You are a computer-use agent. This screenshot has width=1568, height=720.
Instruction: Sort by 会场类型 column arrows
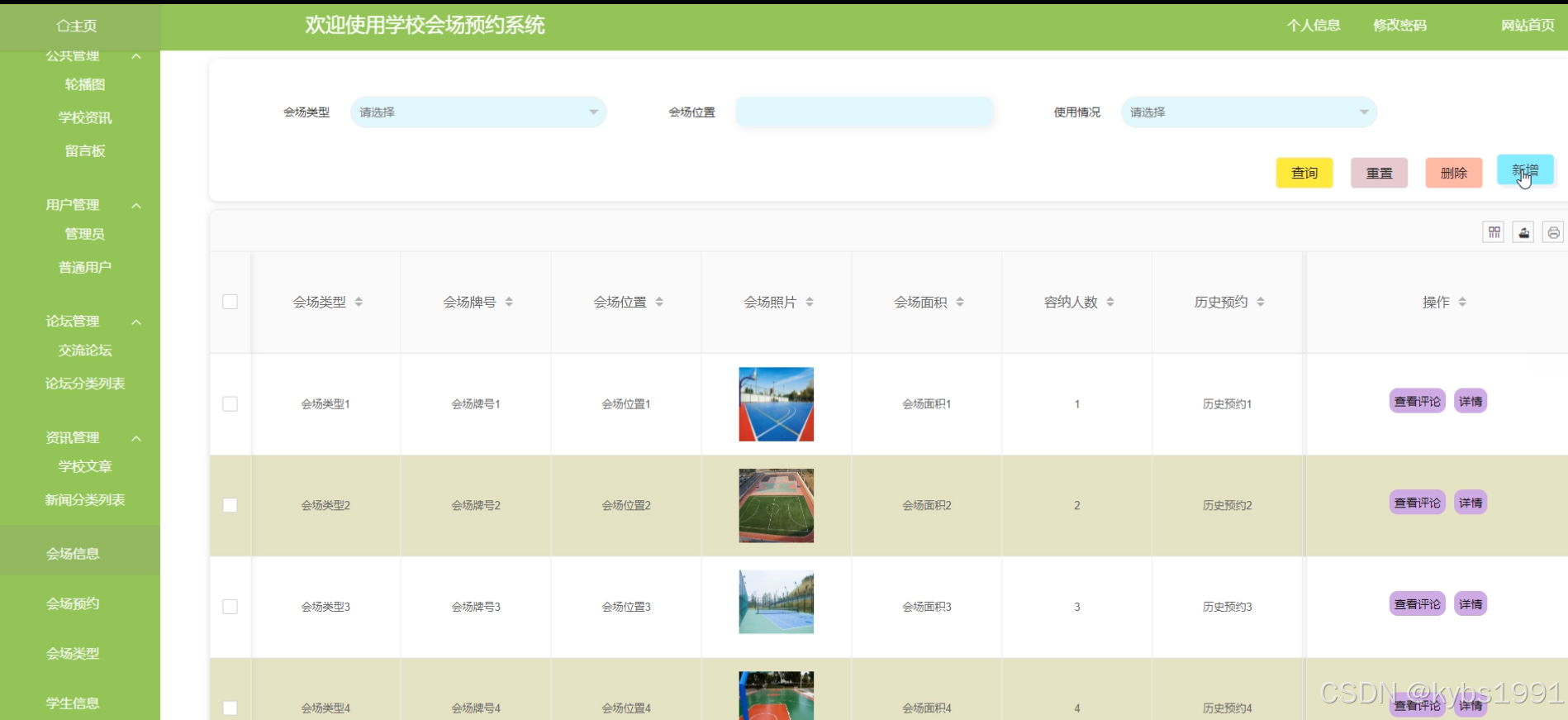[x=359, y=303]
